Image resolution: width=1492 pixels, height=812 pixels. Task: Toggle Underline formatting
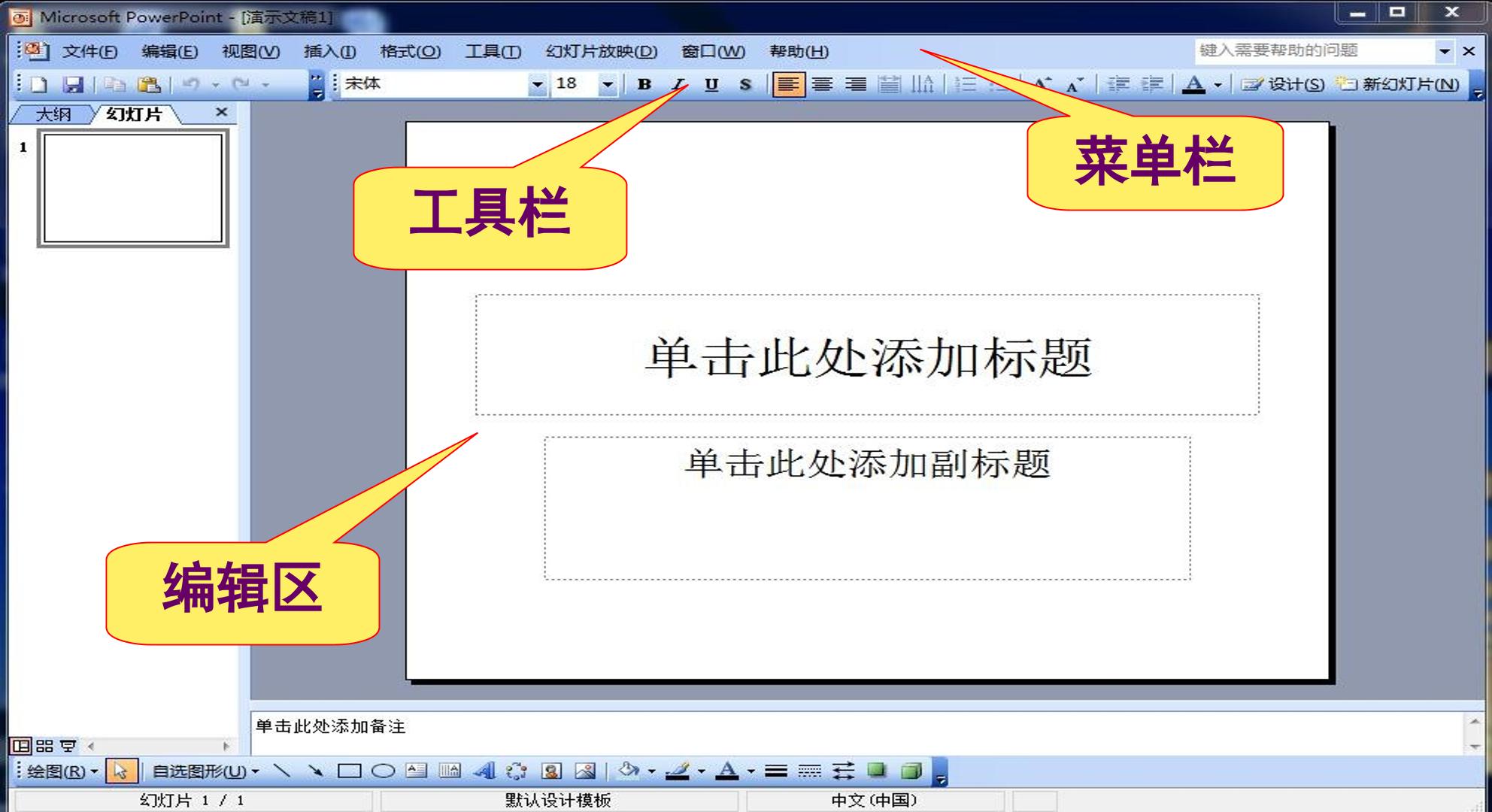click(711, 84)
